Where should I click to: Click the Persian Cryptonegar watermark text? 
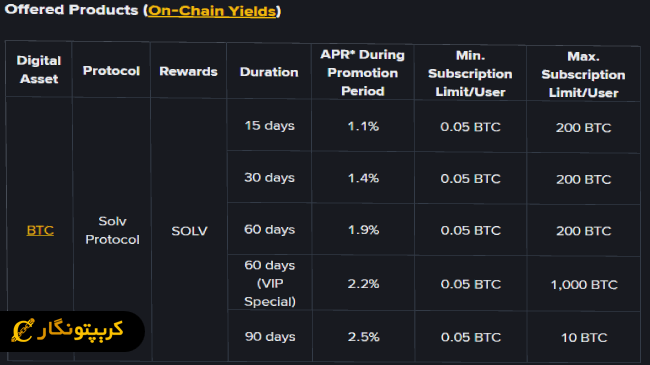(x=81, y=330)
